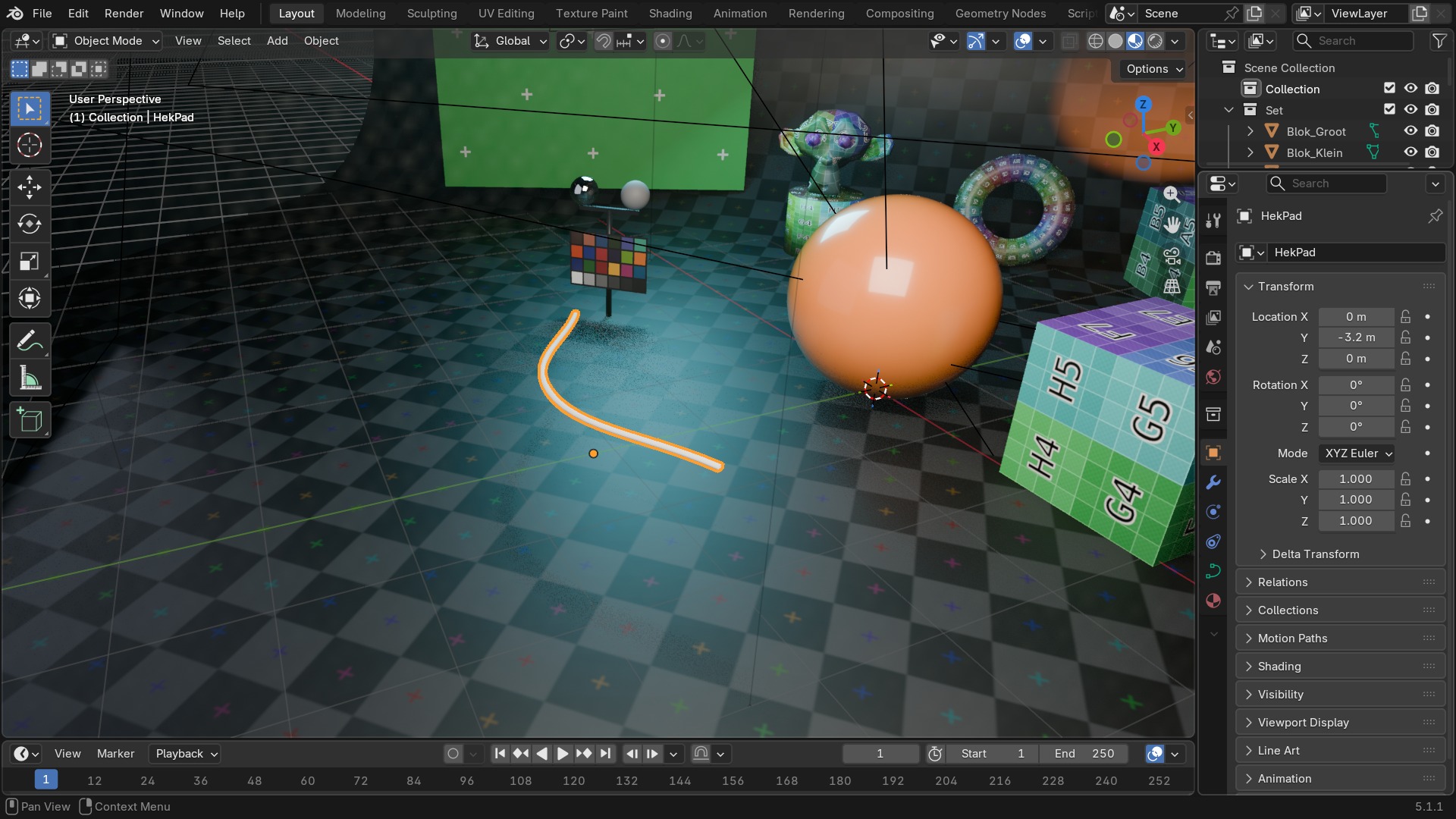Open the timeline Marker menu
This screenshot has width=1456, height=819.
[x=115, y=754]
